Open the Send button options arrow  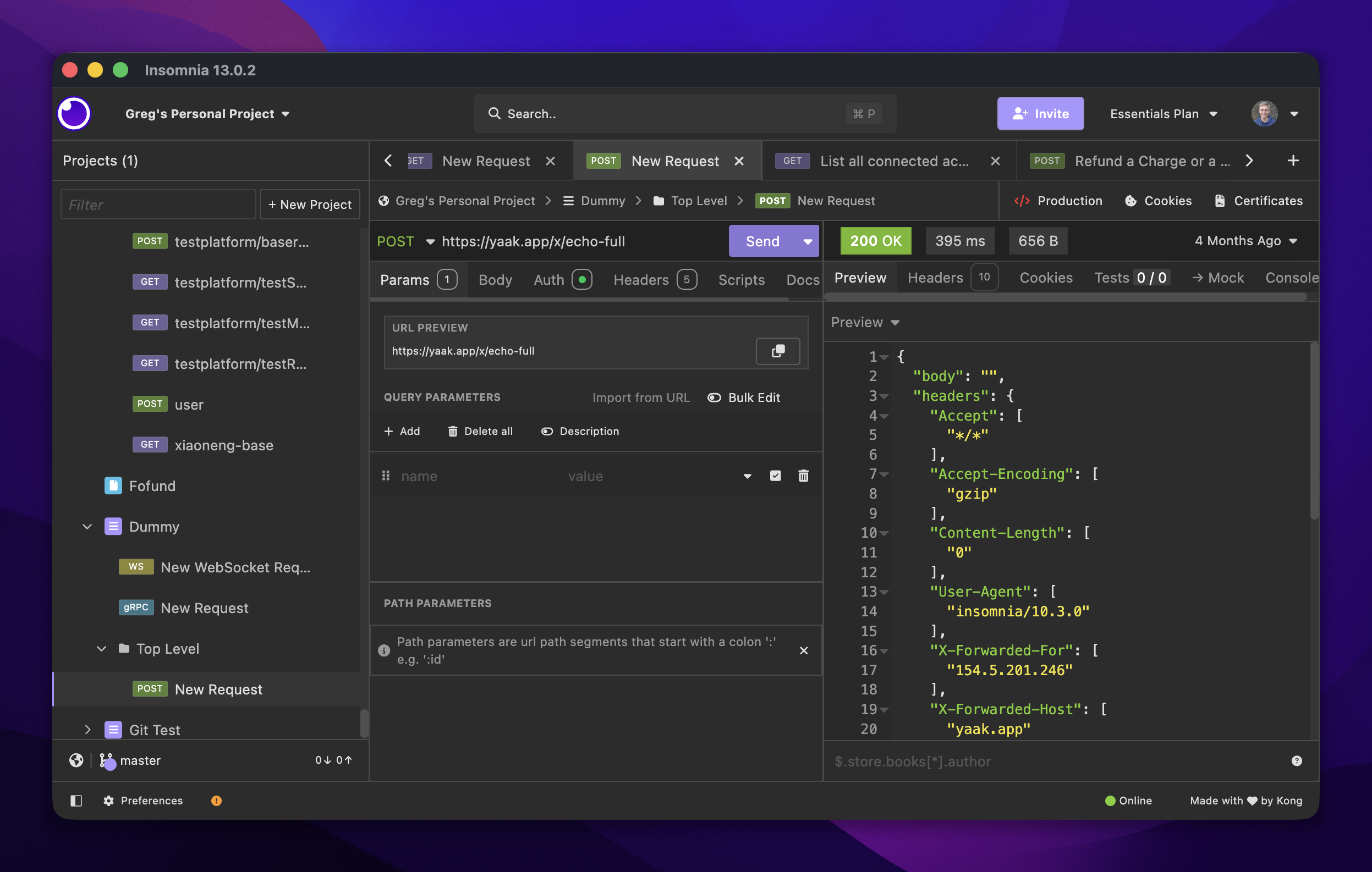coord(808,241)
